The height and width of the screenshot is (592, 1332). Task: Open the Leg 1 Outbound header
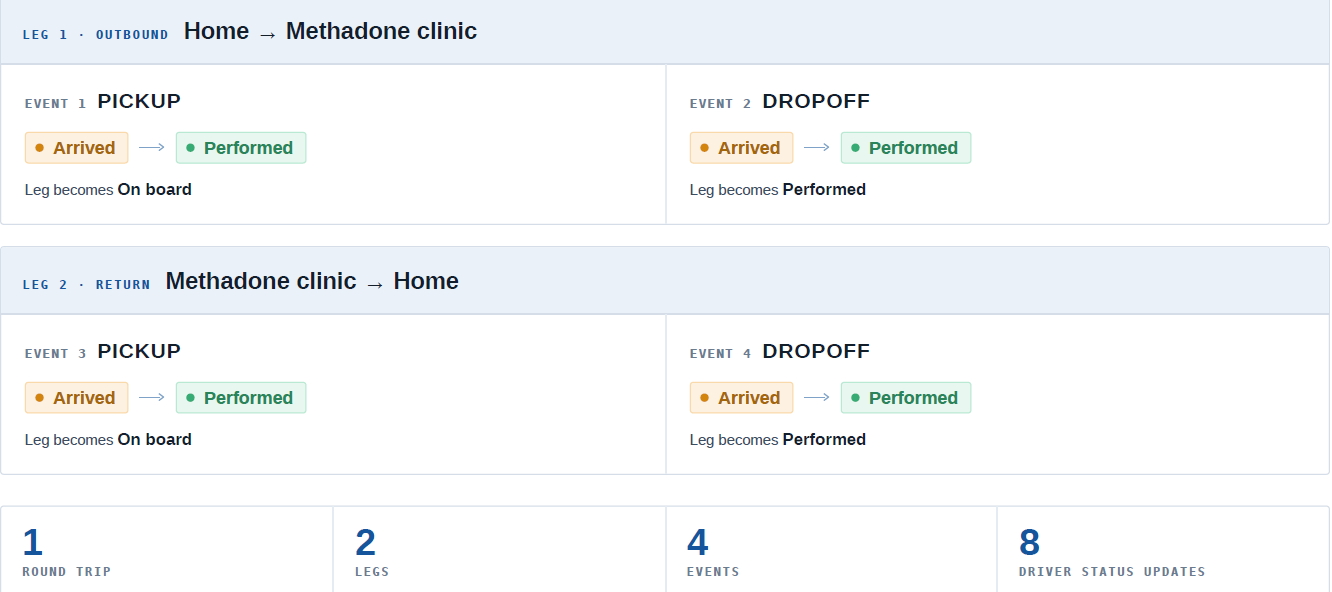(665, 32)
